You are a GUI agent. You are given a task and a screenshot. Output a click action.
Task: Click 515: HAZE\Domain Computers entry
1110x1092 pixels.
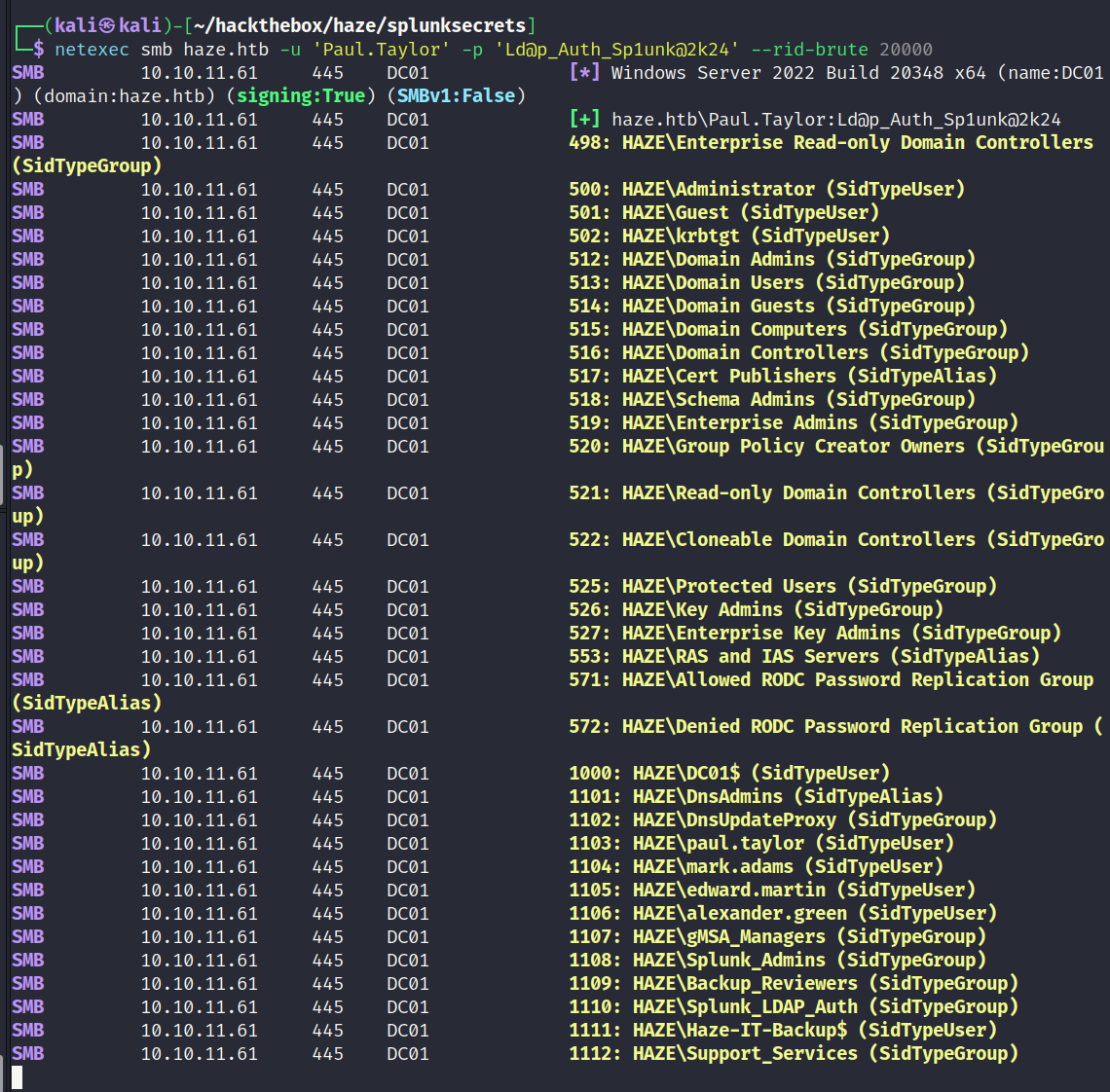[x=788, y=330]
